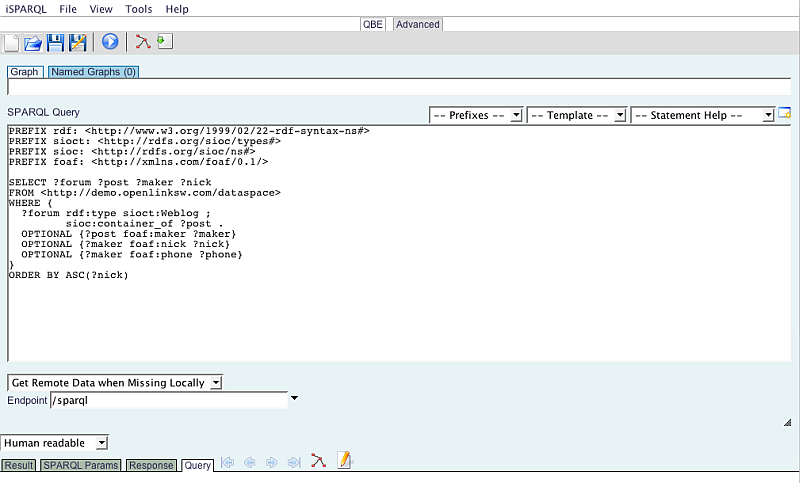Click inside the Graph URI input field
This screenshot has height=483, width=800.
[x=399, y=87]
